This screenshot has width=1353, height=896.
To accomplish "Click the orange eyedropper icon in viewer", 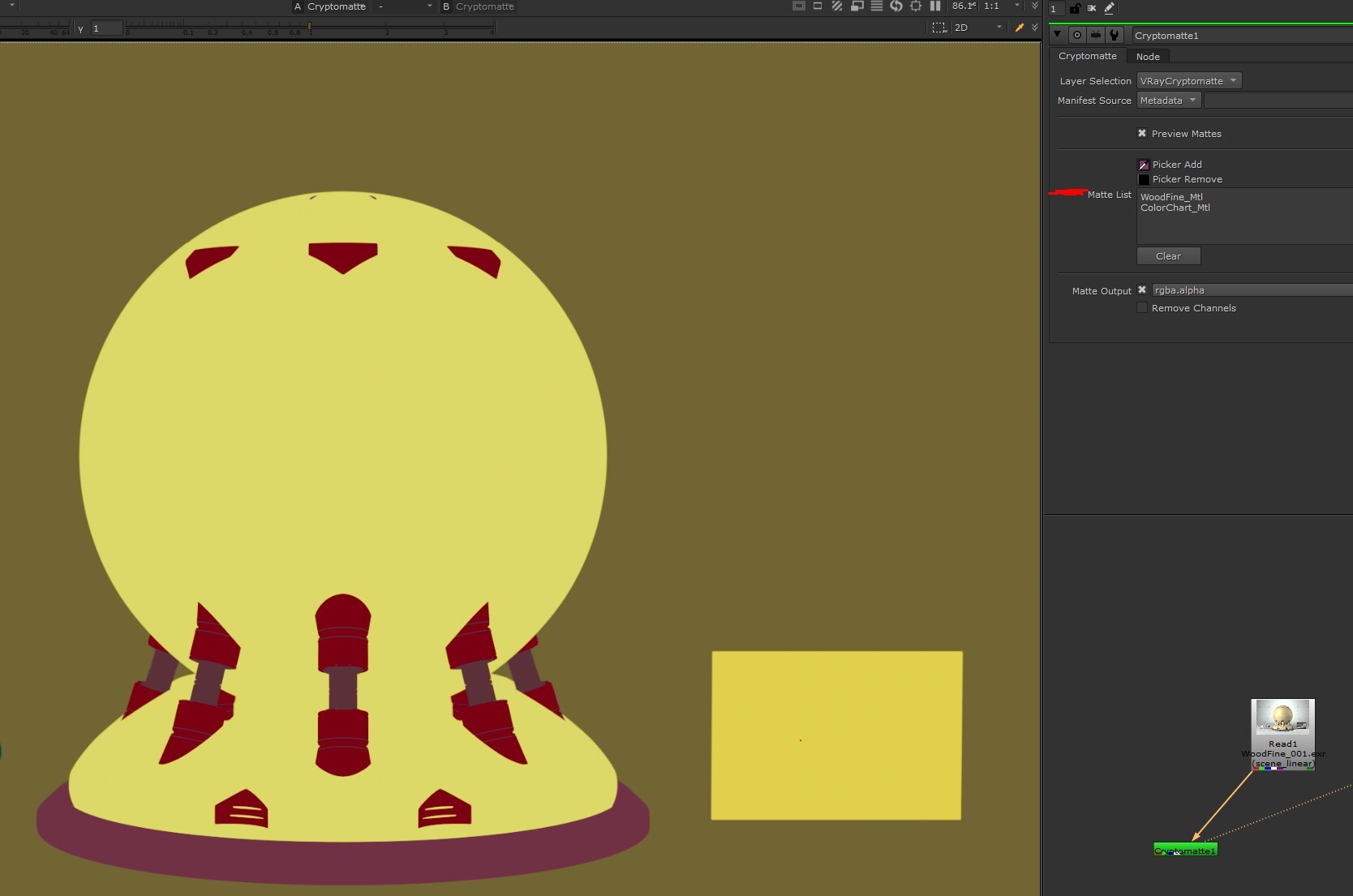I will pos(1020,28).
